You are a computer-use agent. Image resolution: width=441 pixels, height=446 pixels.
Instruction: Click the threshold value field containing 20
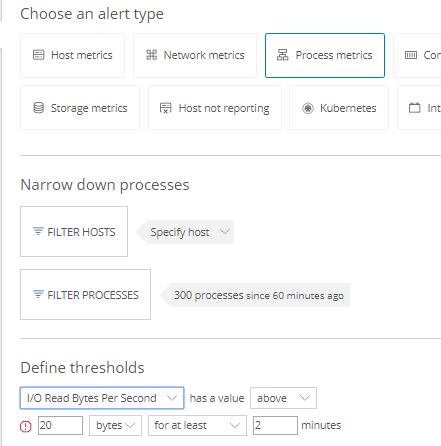coord(60,425)
